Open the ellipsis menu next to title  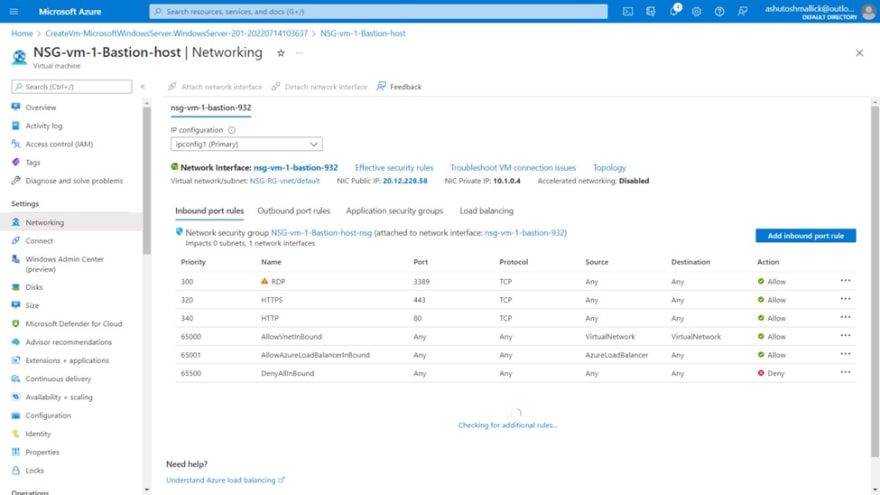[300, 53]
